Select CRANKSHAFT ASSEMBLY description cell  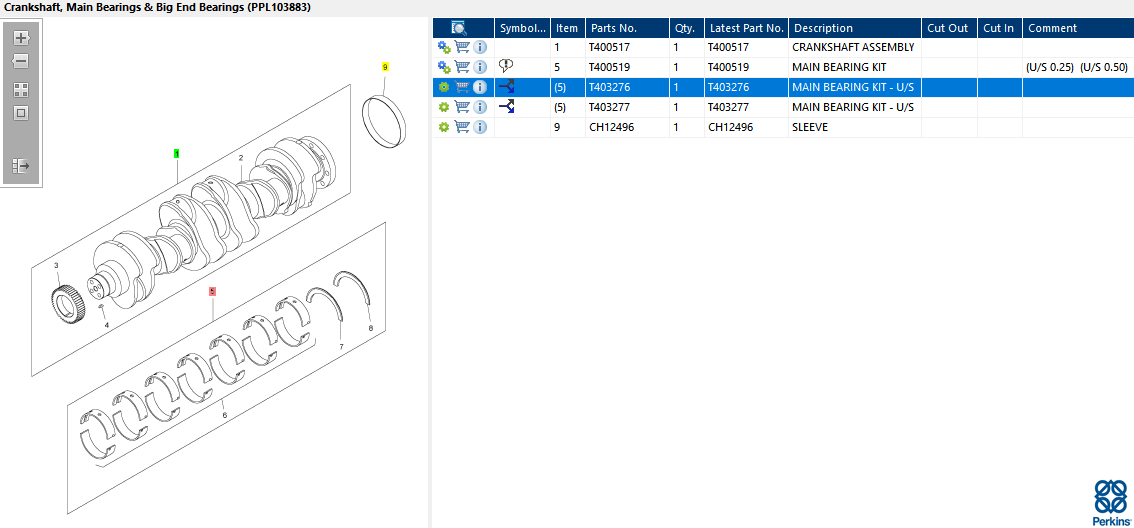(853, 47)
